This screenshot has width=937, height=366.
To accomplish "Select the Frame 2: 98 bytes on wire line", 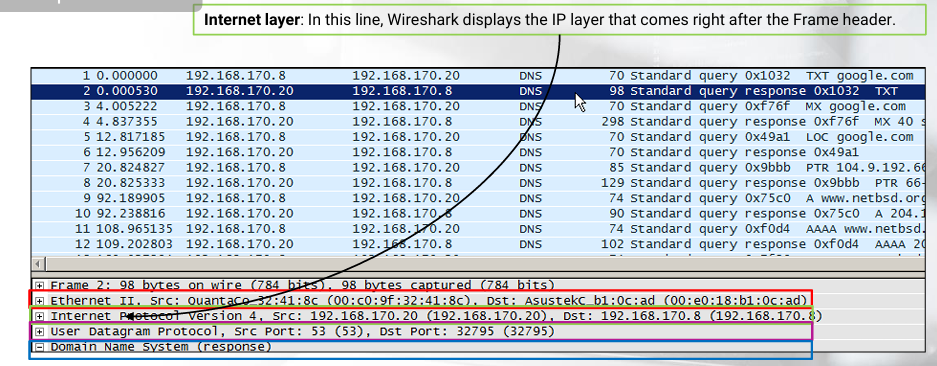I will click(x=302, y=285).
